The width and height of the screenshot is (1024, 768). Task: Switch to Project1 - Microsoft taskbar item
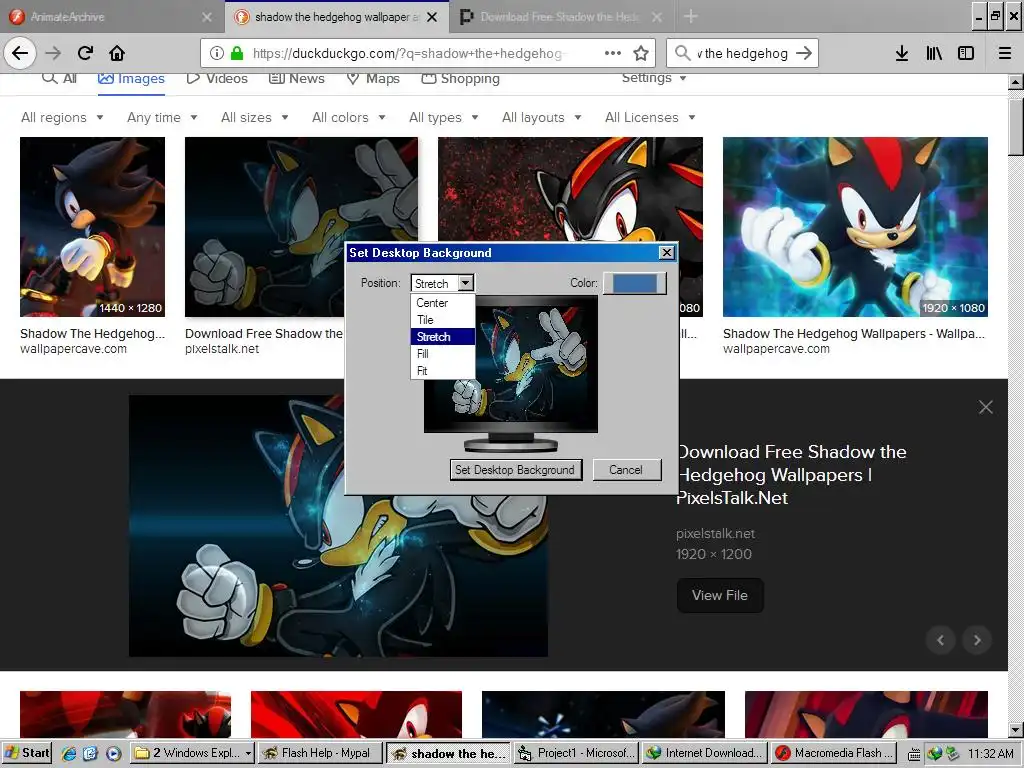coord(577,753)
